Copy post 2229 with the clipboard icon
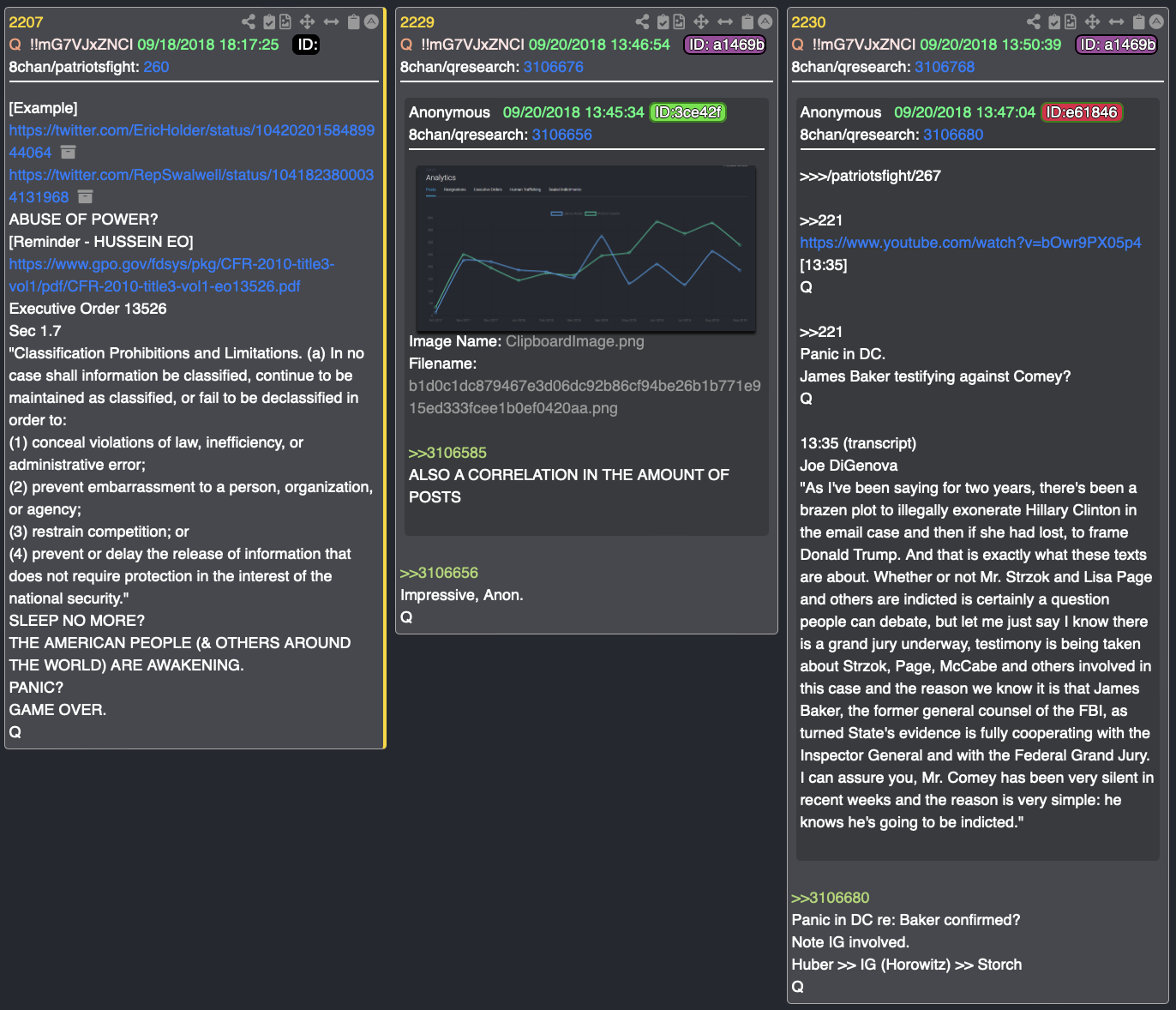 pos(747,22)
